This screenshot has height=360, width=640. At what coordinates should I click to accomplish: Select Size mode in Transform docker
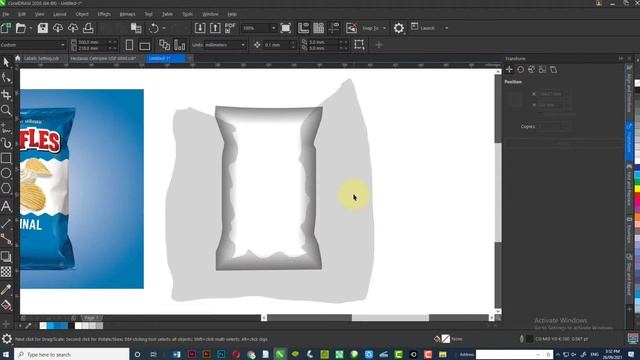click(x=542, y=69)
